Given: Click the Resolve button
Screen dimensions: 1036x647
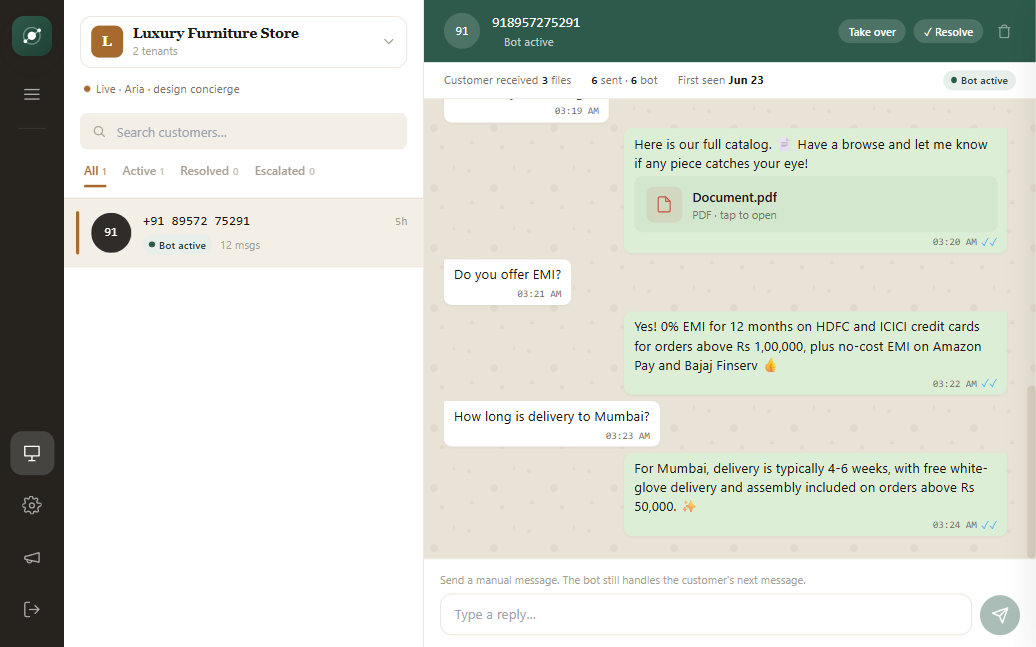Looking at the screenshot, I should 948,32.
